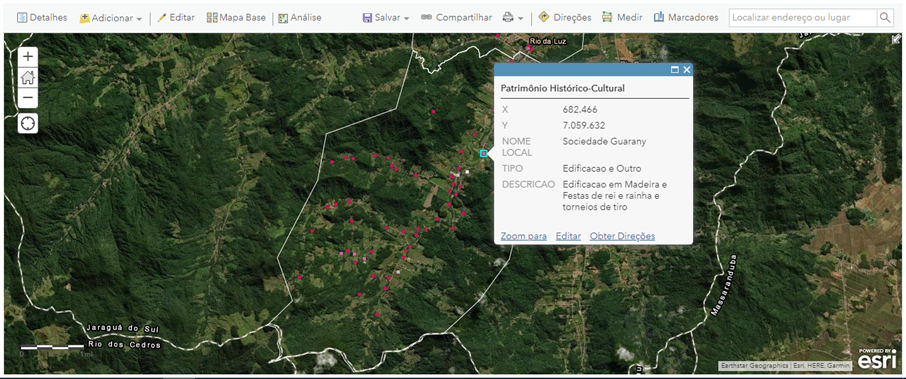Open the Marcadores bookmarks
The width and height of the screenshot is (906, 379).
pyautogui.click(x=686, y=17)
